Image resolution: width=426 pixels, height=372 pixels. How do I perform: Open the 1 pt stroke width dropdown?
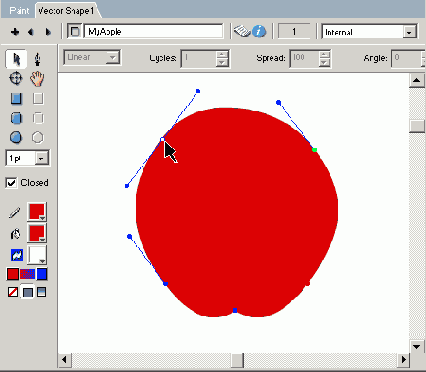[41, 158]
